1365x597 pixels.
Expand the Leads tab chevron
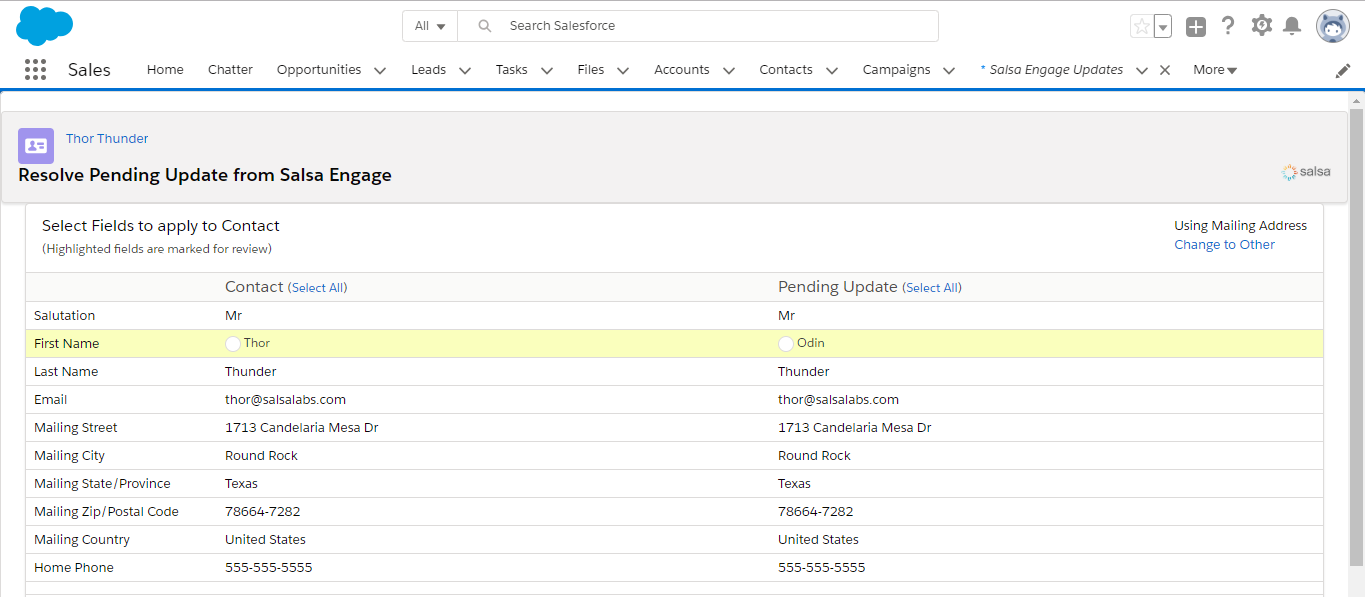coord(465,70)
